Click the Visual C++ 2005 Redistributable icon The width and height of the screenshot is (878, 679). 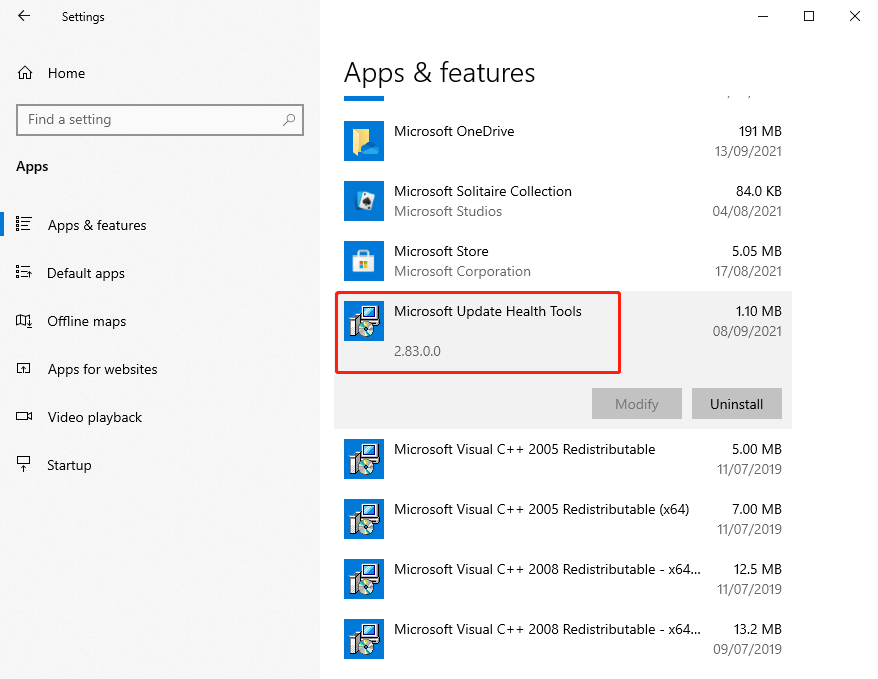coord(363,459)
